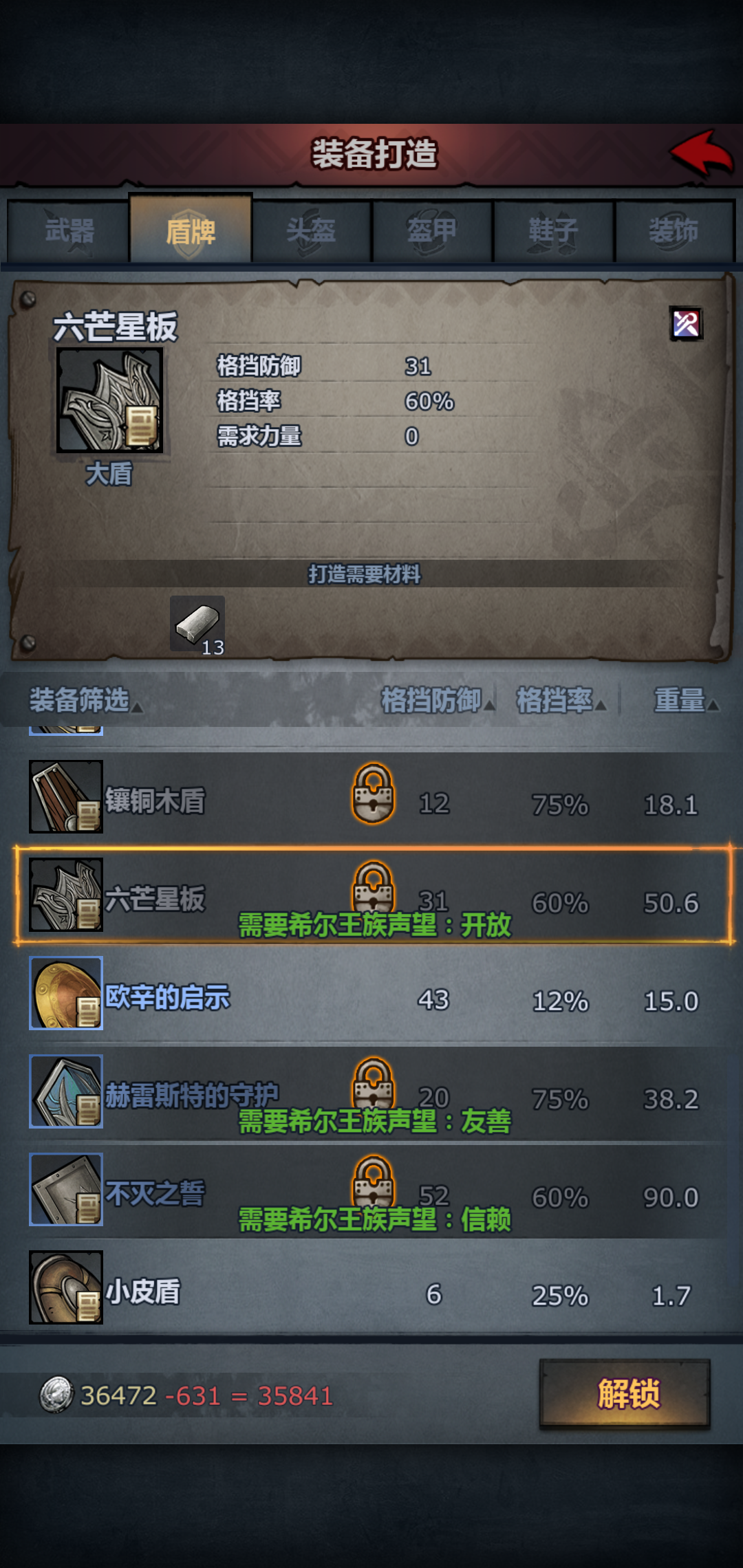This screenshot has height=1568, width=743.
Task: Tap the 六芒星板 large shield preview image
Action: (x=110, y=400)
